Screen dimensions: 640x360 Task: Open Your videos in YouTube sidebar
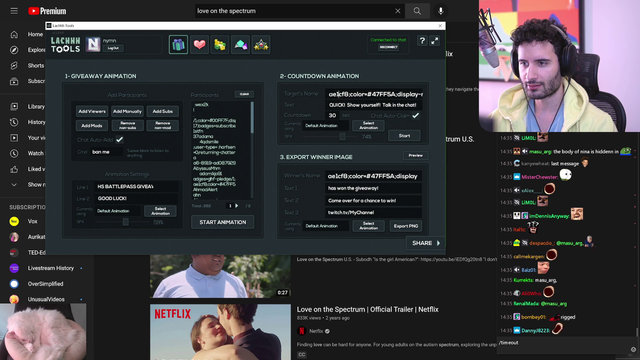click(27, 138)
